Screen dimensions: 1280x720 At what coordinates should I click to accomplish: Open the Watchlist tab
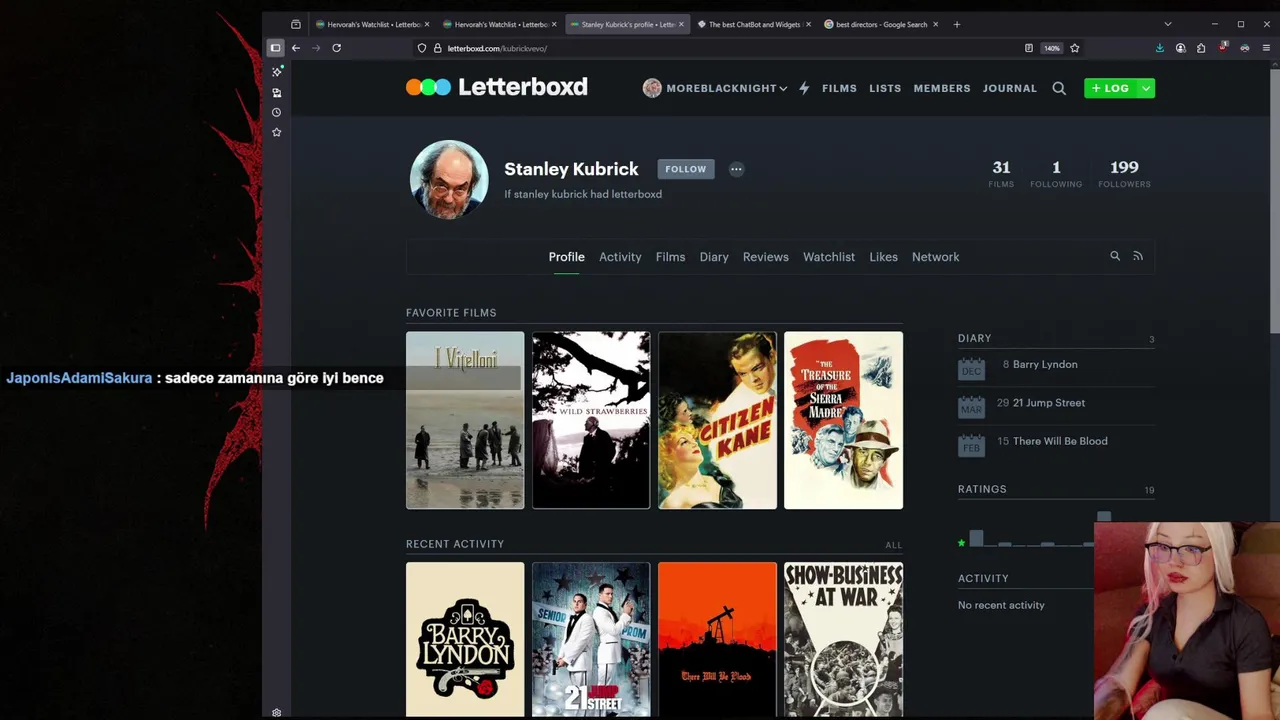[x=829, y=257]
